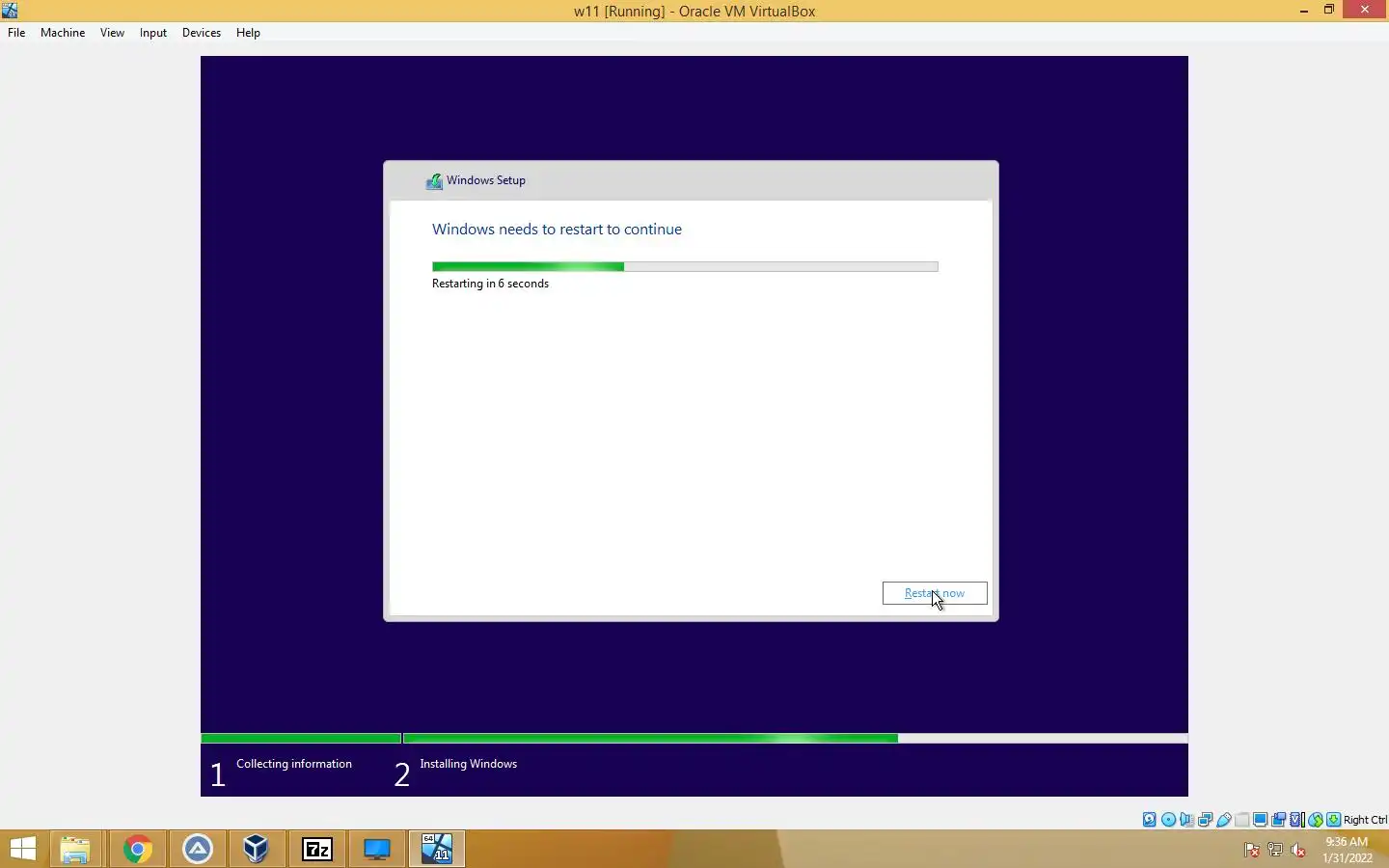
Task: Click the Right Ctrl host key label
Action: pos(1365,820)
